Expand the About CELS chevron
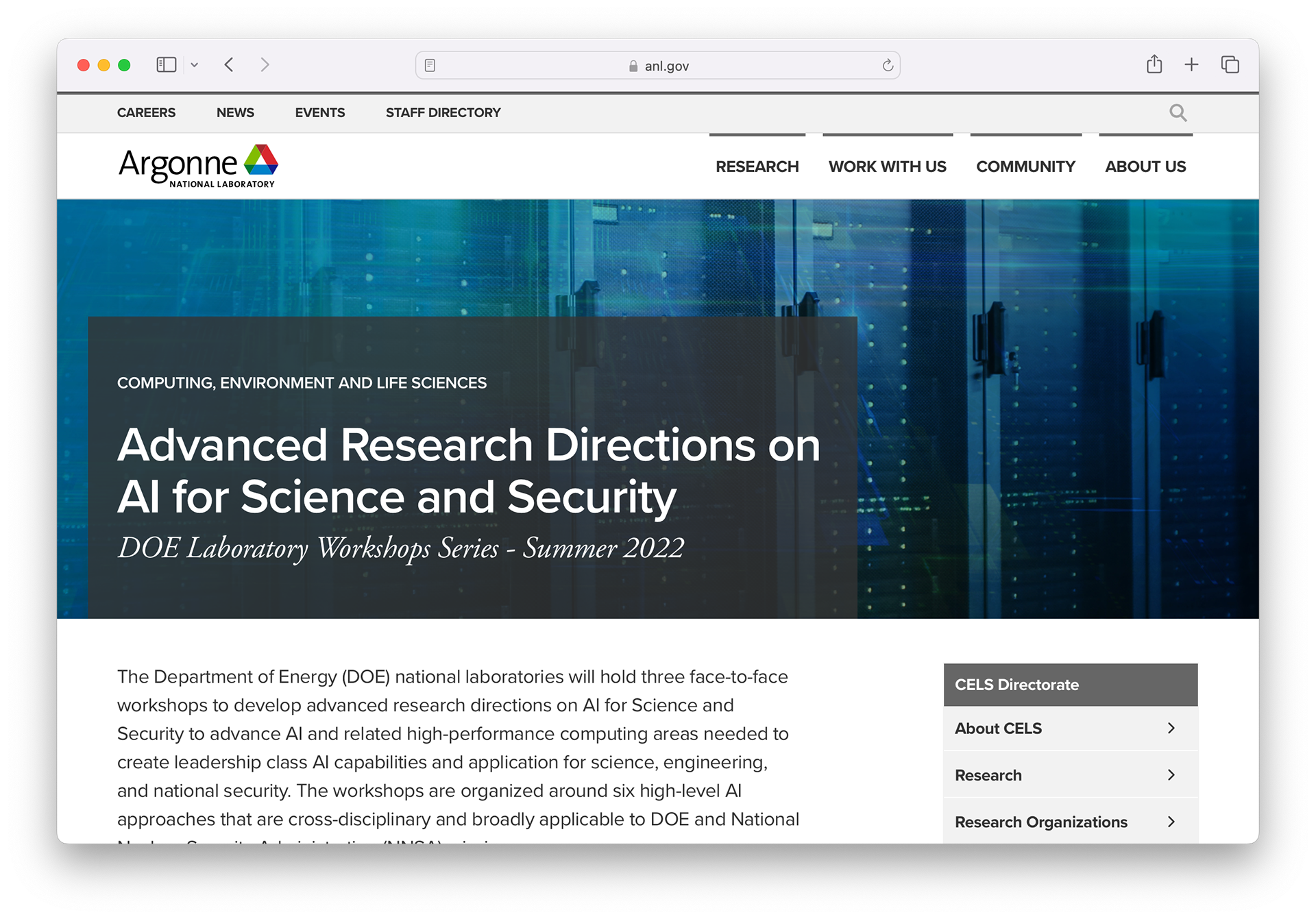Viewport: 1316px width, 919px height. (1171, 728)
